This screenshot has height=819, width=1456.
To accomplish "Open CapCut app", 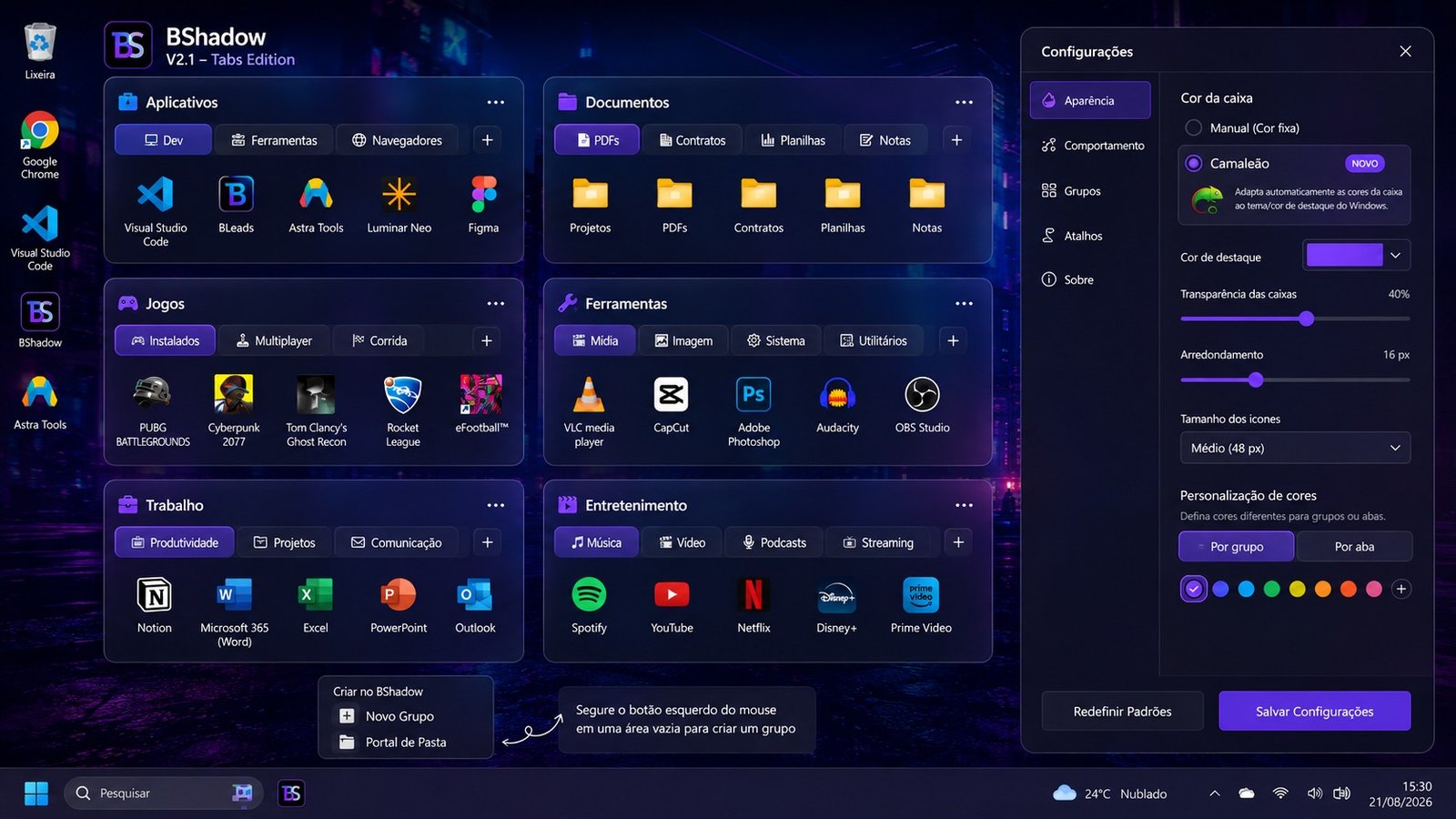I will pos(671,395).
